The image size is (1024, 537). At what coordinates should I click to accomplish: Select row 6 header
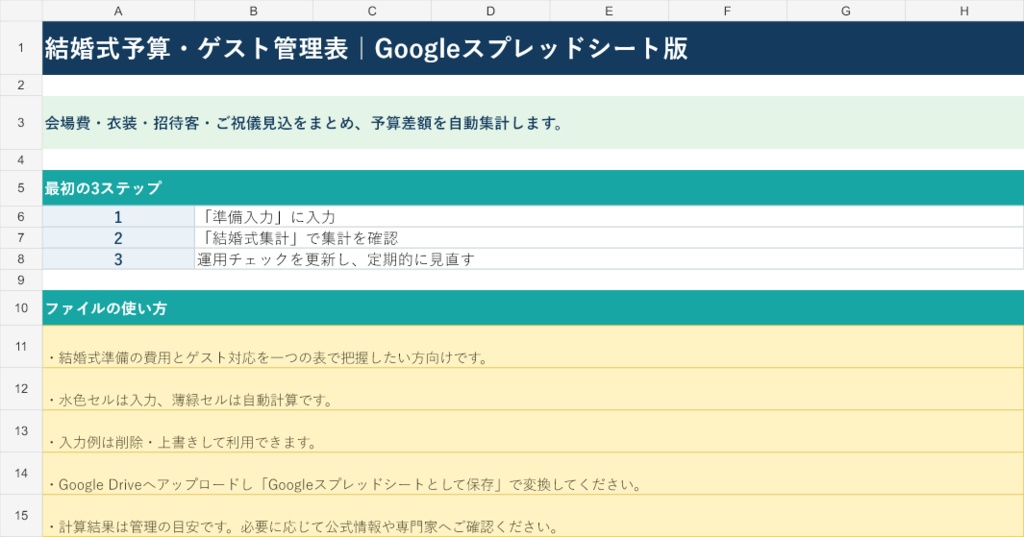click(x=21, y=216)
